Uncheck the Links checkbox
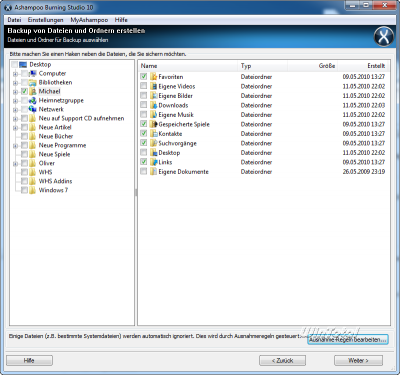400x375 pixels. point(144,162)
